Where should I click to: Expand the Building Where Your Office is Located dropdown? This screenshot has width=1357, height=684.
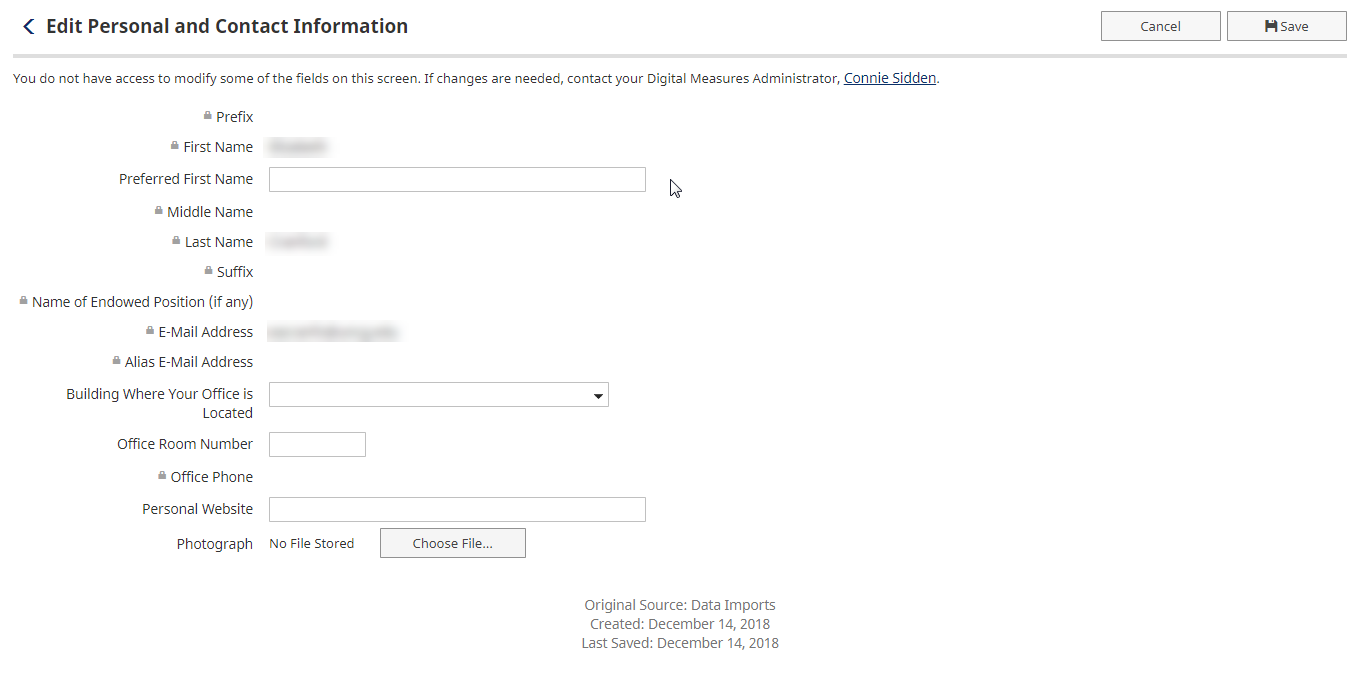tap(438, 395)
